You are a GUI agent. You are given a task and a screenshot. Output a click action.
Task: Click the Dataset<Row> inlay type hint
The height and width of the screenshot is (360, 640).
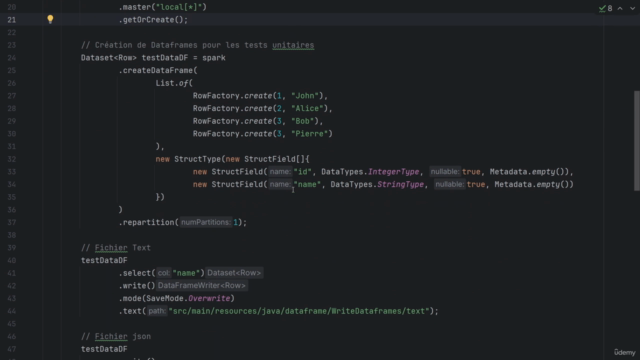(234, 273)
